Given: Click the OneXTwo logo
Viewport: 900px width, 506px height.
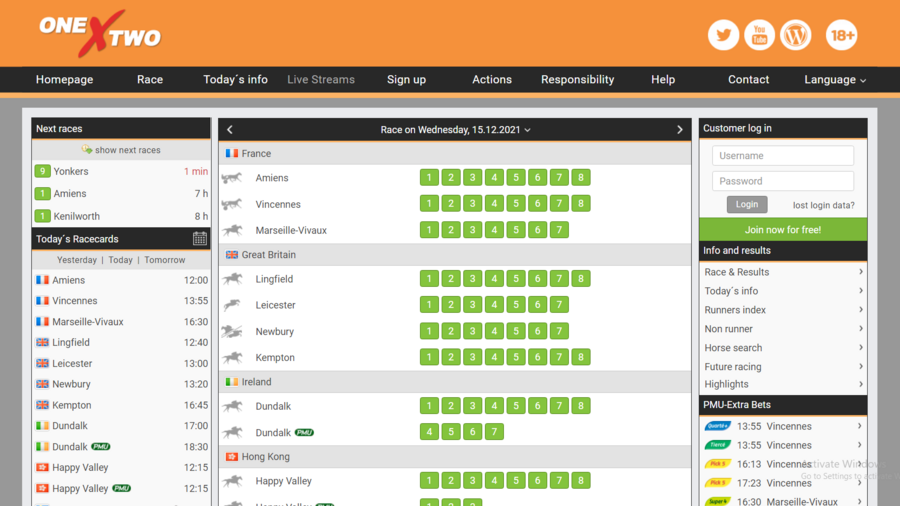Looking at the screenshot, I should point(100,34).
